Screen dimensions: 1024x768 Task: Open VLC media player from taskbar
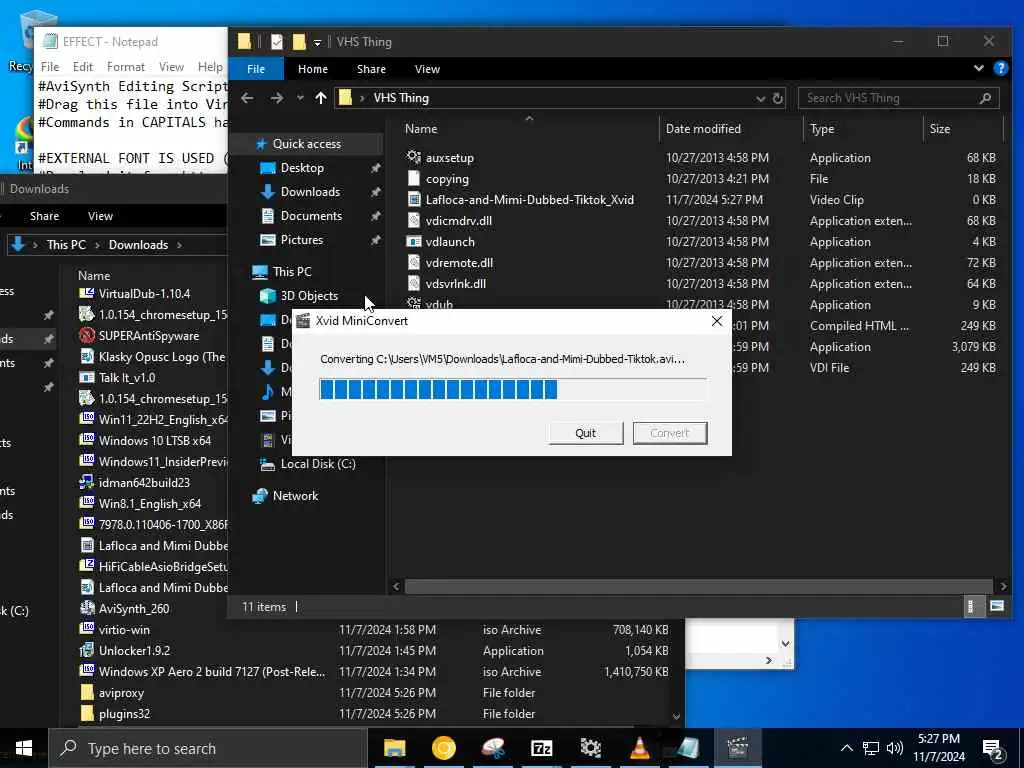pos(639,748)
